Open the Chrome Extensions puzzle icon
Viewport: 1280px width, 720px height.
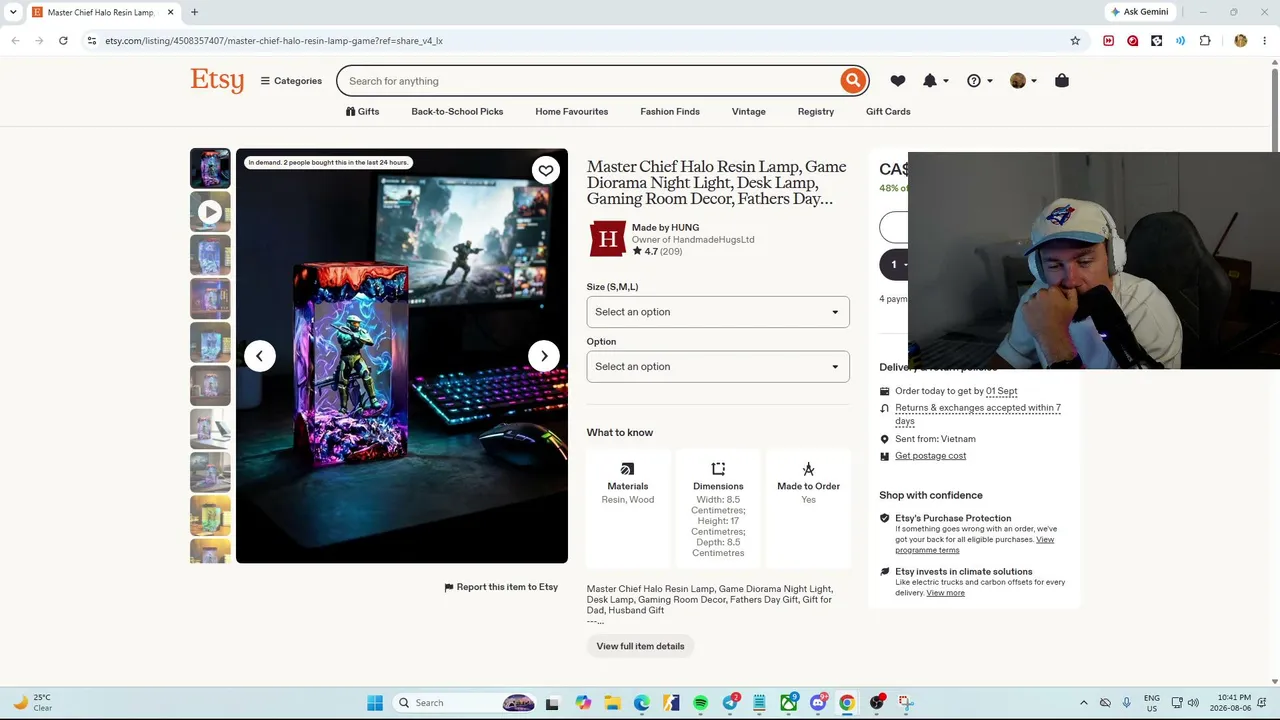pos(1205,41)
